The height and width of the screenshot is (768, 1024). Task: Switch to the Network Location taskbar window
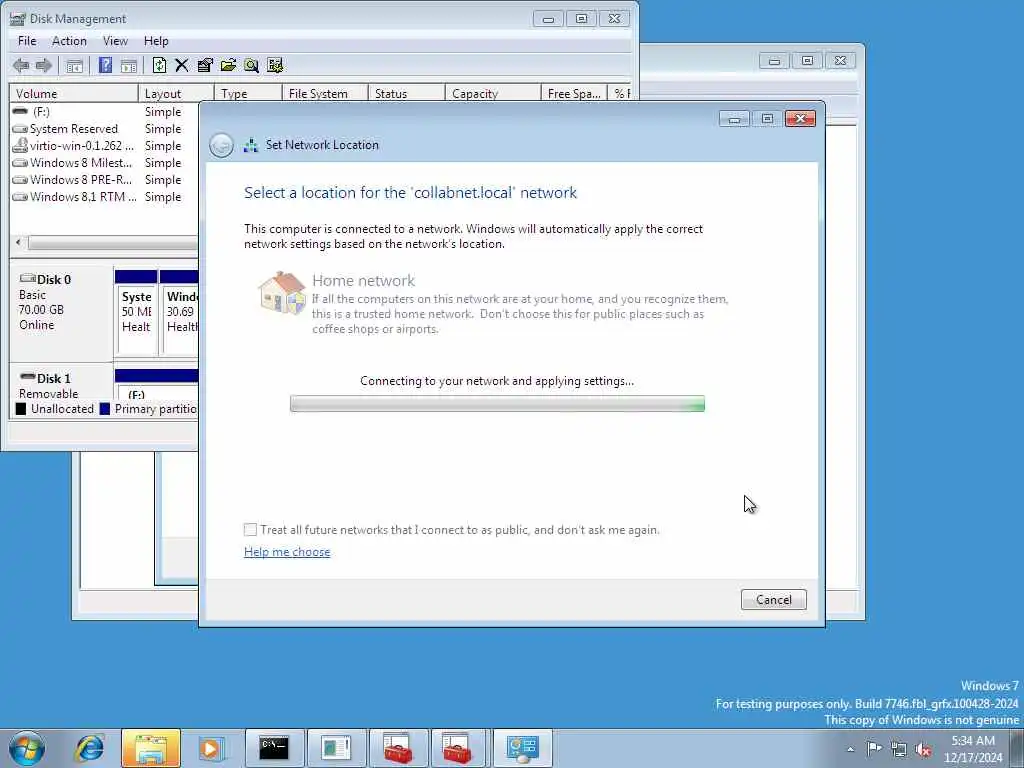click(x=522, y=748)
